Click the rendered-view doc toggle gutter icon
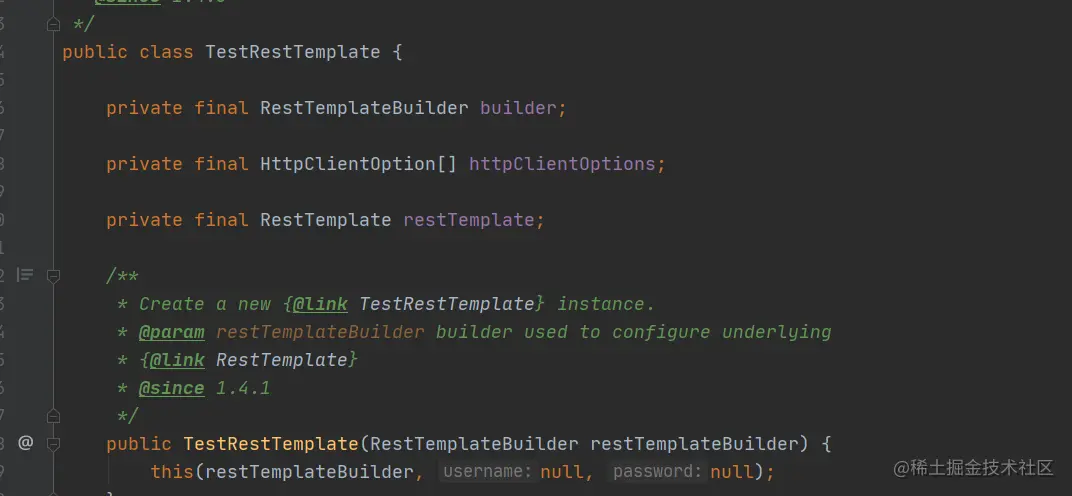This screenshot has width=1072, height=496. (26, 275)
